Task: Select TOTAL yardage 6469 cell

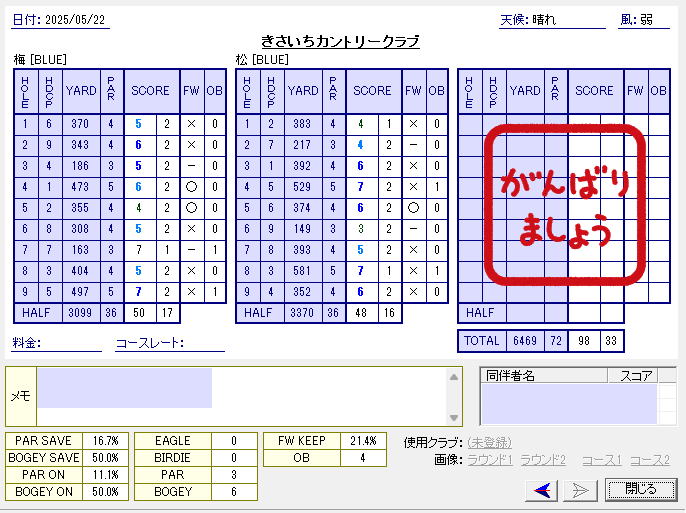Action: pyautogui.click(x=525, y=341)
